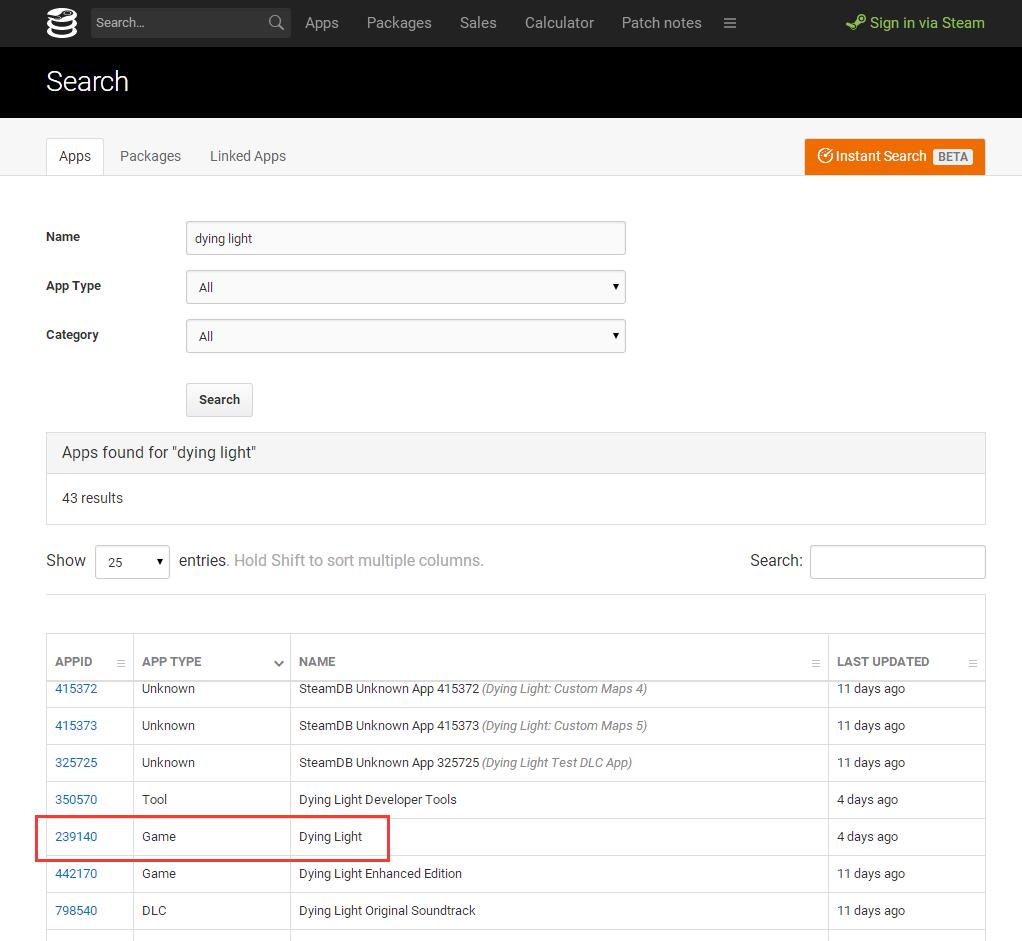Open app ID 442170 link
1022x941 pixels.
[76, 874]
